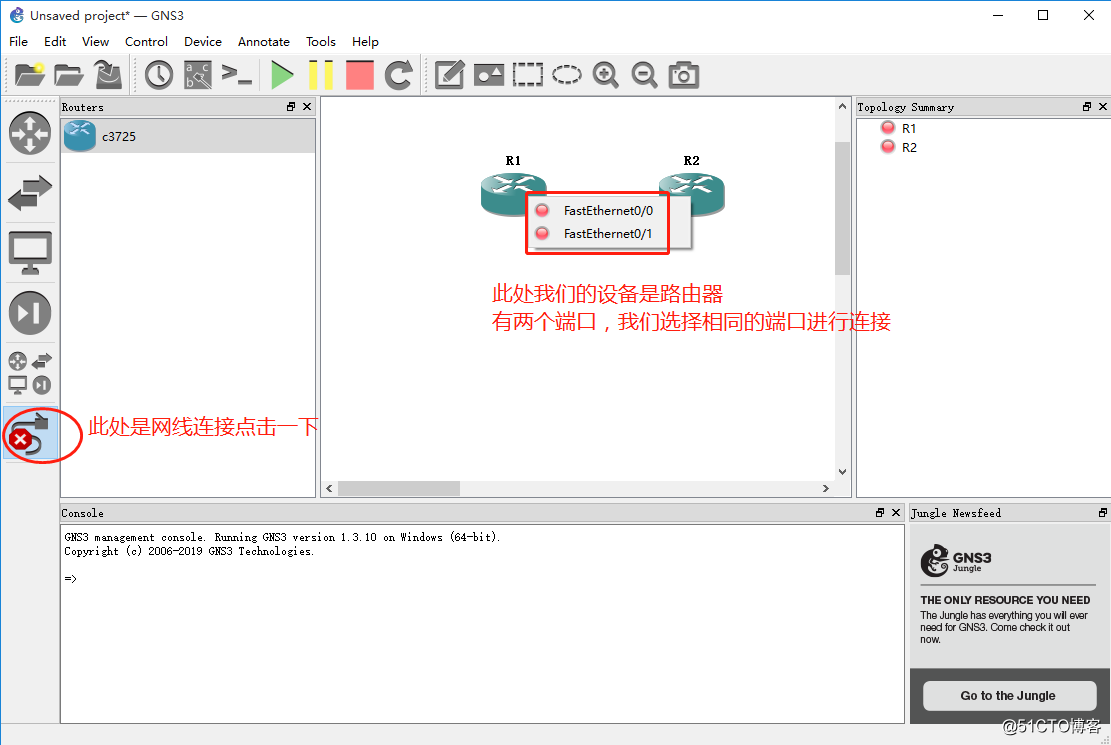Toggle show interface labels icon
Viewport: 1111px width, 745px height.
[198, 74]
